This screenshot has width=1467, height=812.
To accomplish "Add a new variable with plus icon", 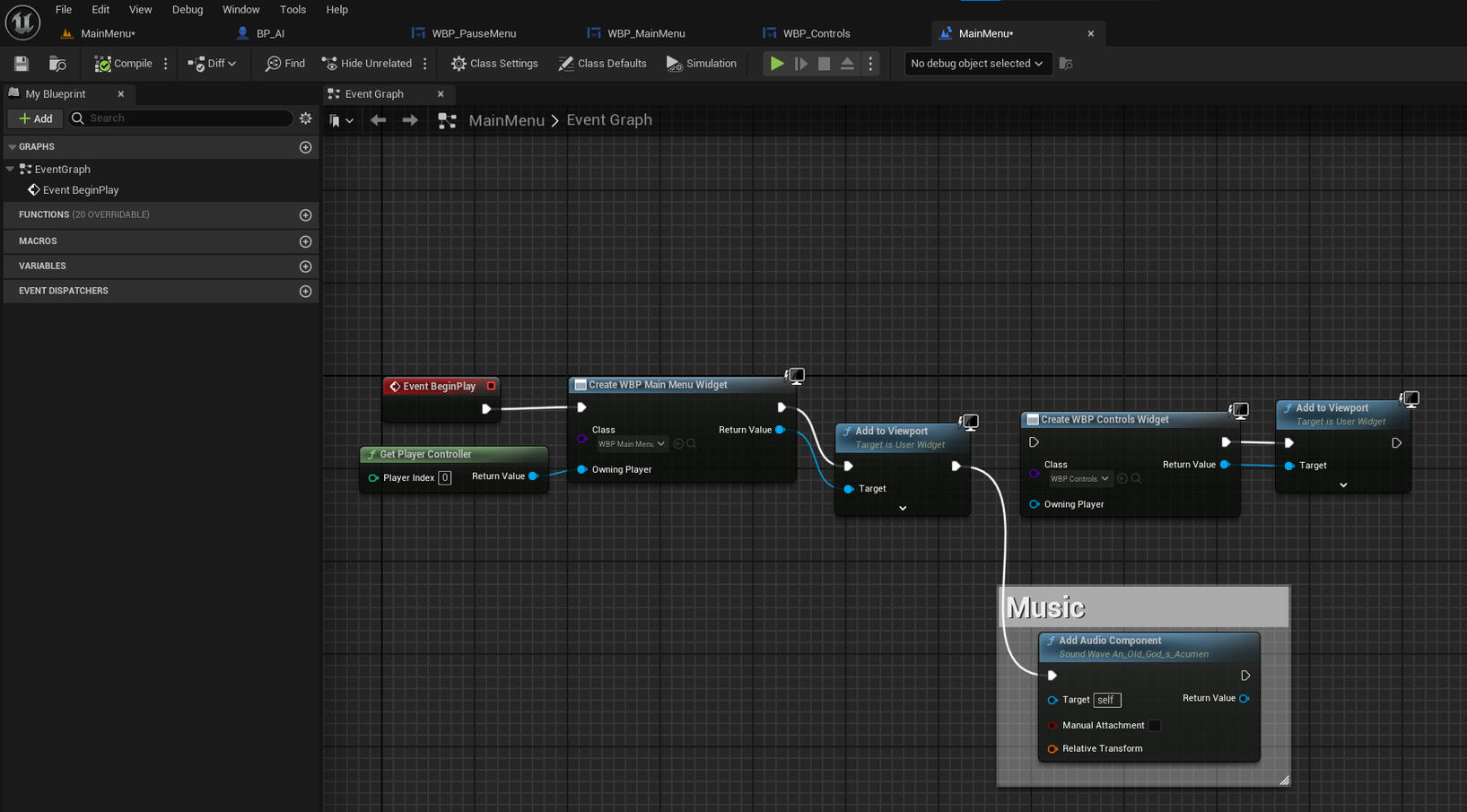I will point(305,266).
